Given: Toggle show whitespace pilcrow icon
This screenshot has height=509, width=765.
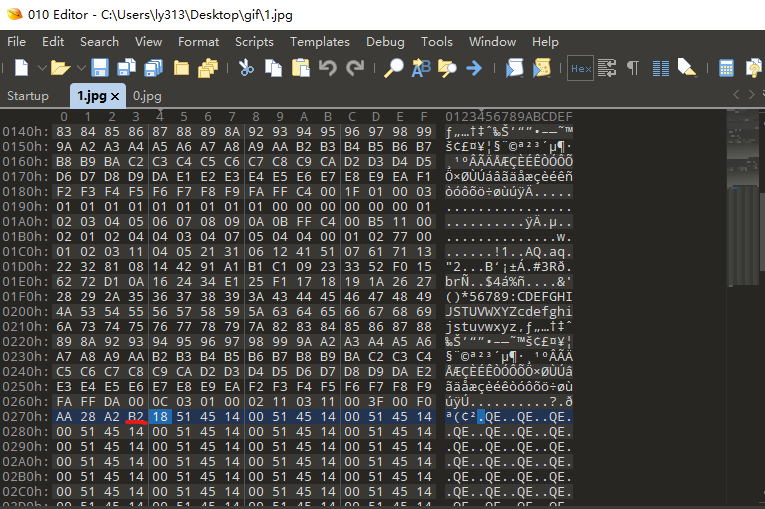Looking at the screenshot, I should pos(633,68).
